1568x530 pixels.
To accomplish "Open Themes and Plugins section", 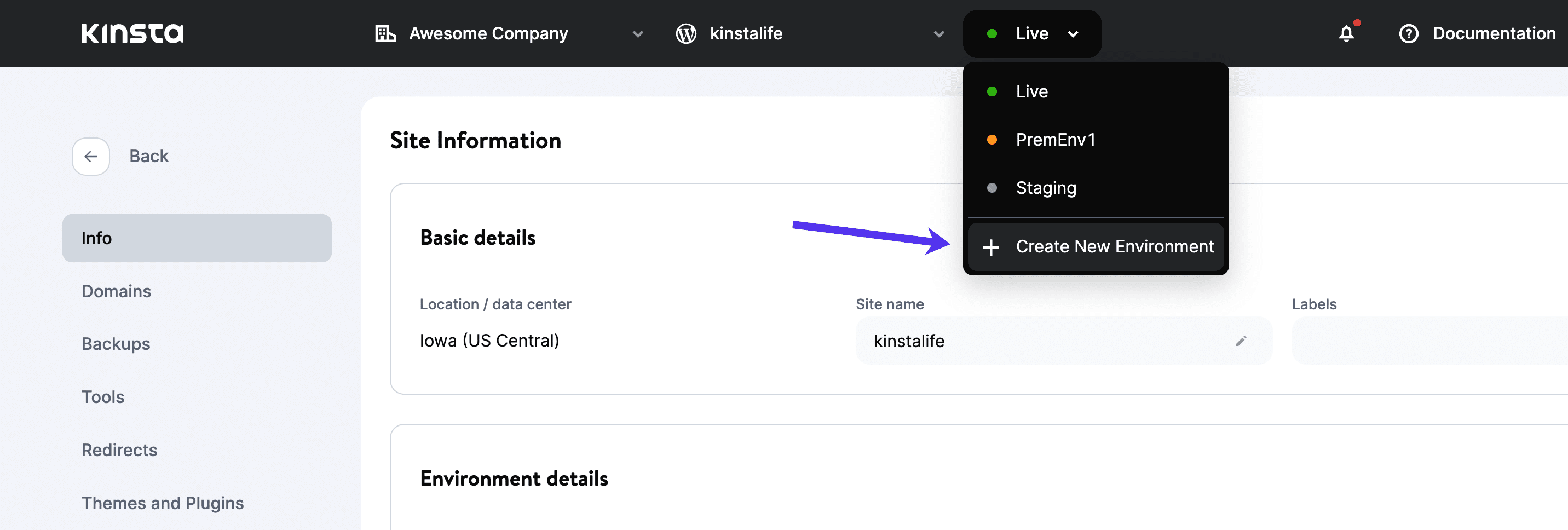I will click(x=163, y=503).
